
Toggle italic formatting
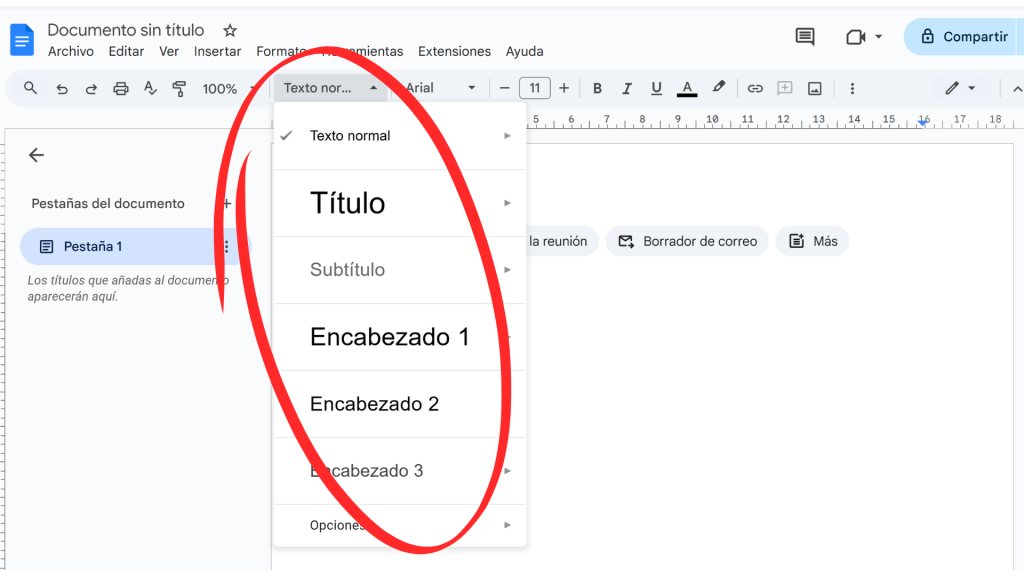627,88
